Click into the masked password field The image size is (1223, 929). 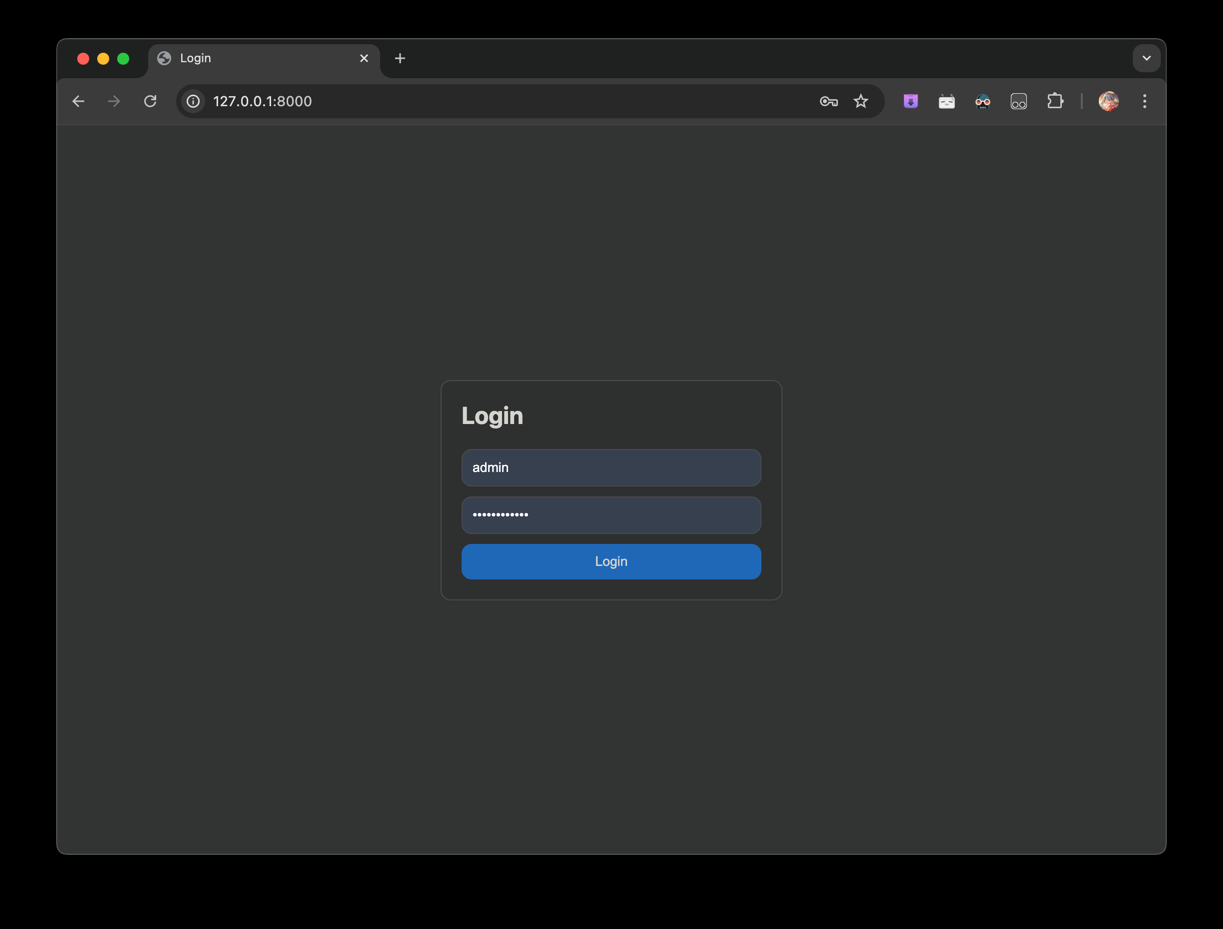click(x=611, y=515)
